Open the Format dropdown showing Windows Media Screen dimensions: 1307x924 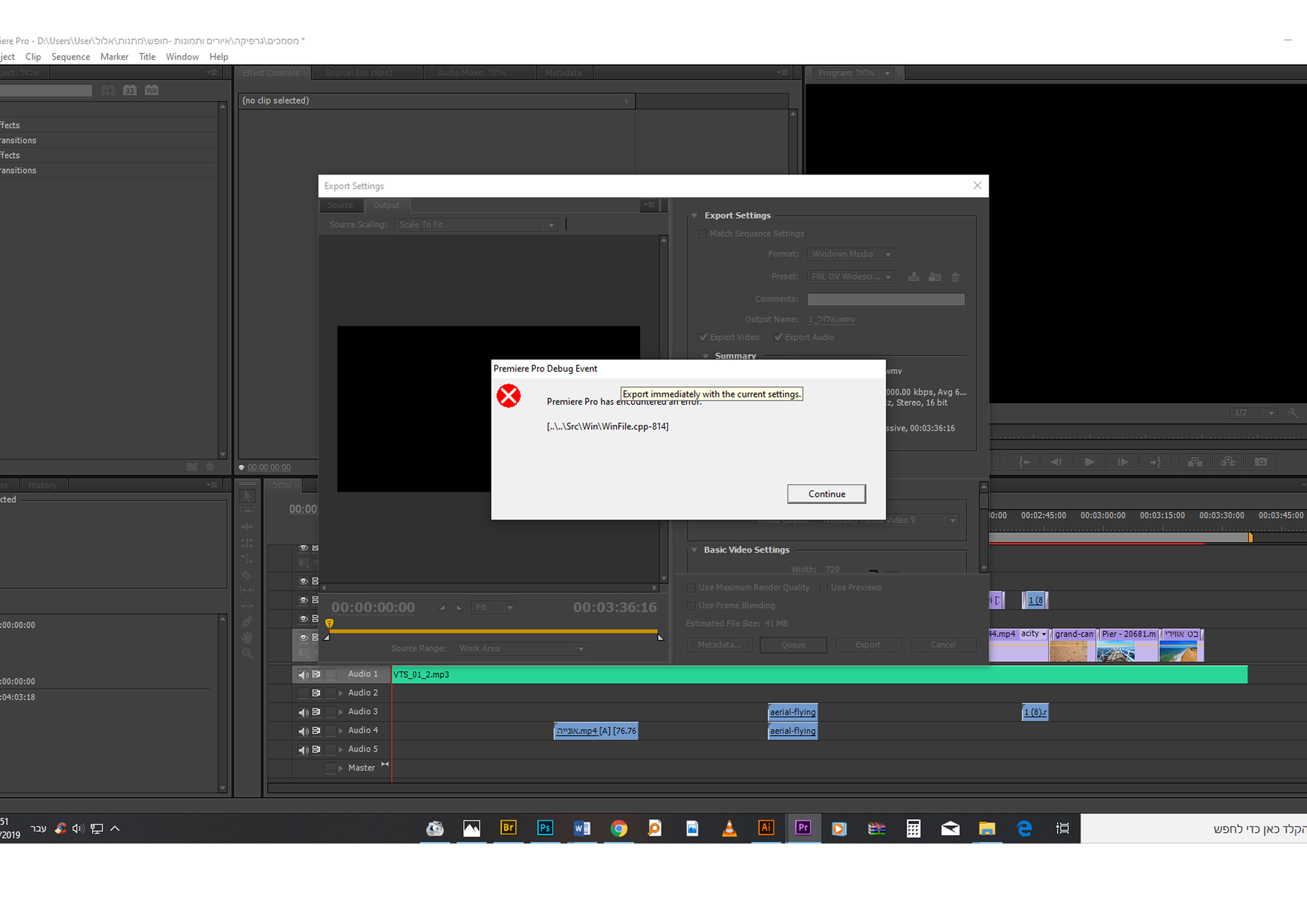[x=851, y=254]
